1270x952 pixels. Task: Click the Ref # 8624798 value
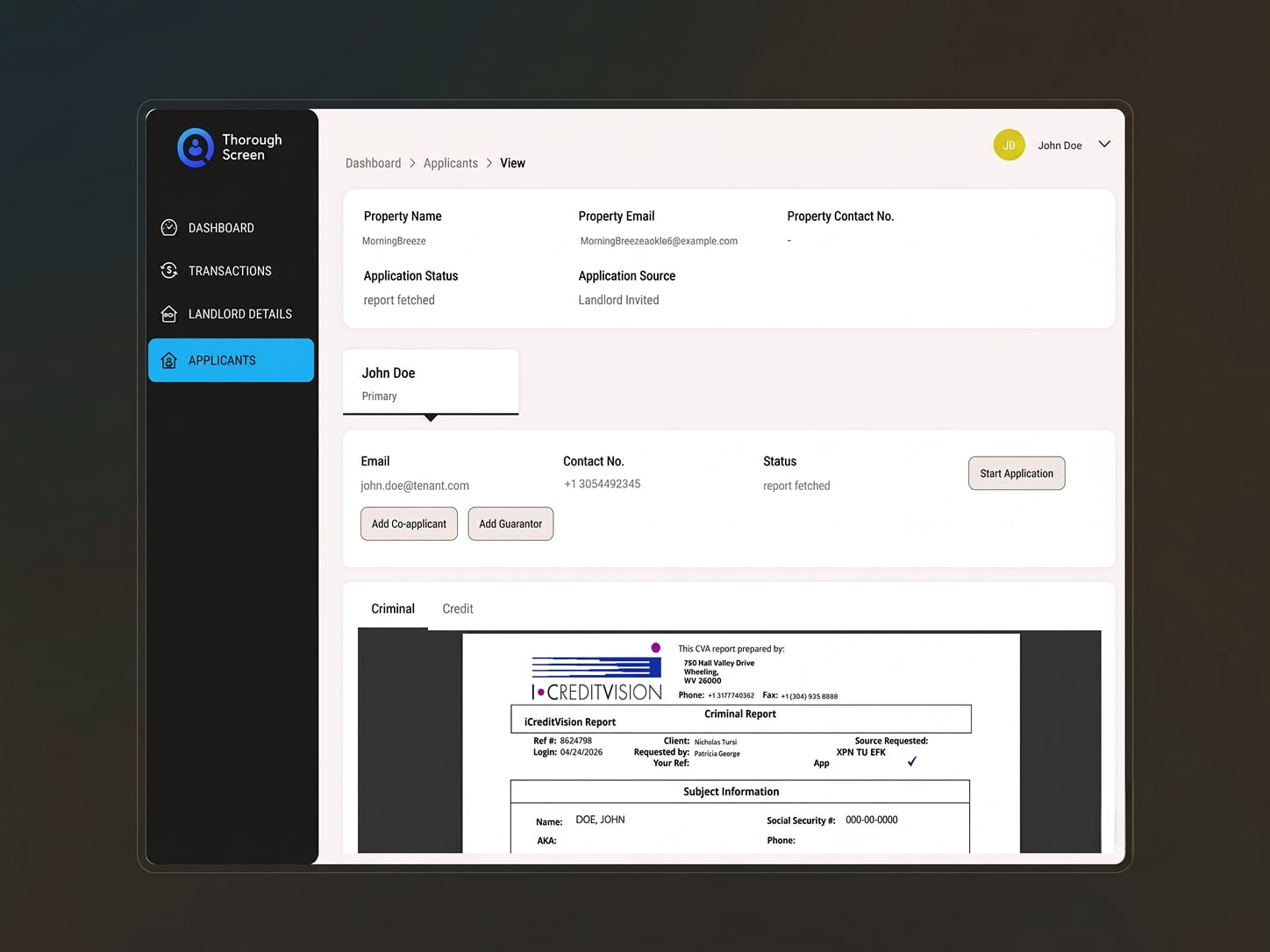pyautogui.click(x=576, y=741)
